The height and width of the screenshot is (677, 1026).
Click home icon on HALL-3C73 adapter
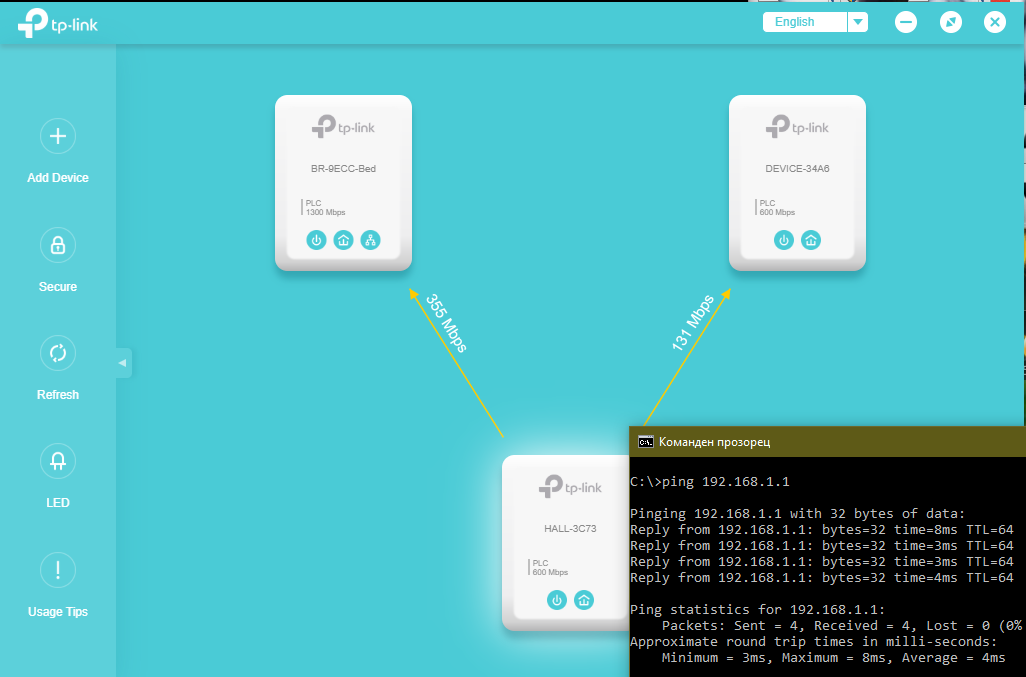pos(584,600)
